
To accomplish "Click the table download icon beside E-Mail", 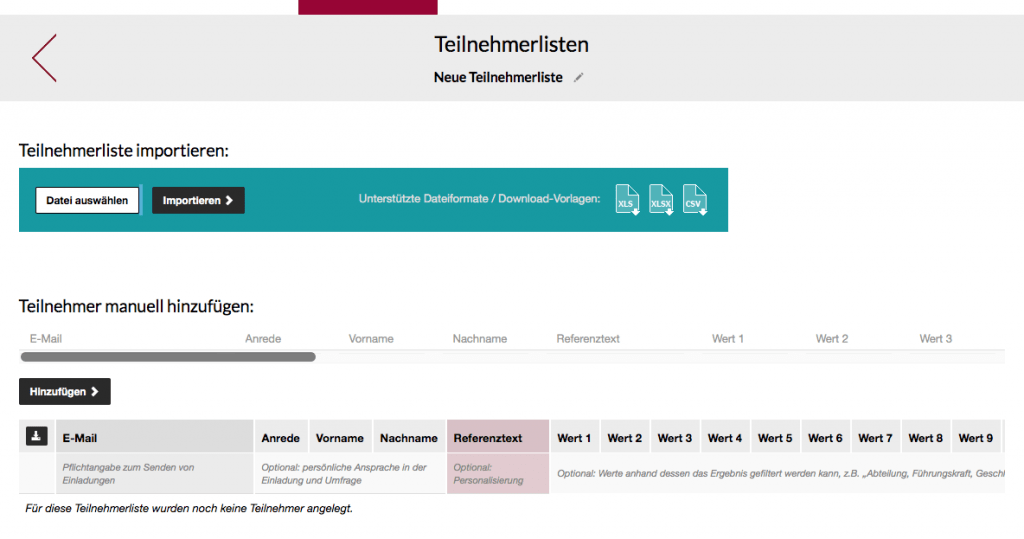I will [x=37, y=436].
